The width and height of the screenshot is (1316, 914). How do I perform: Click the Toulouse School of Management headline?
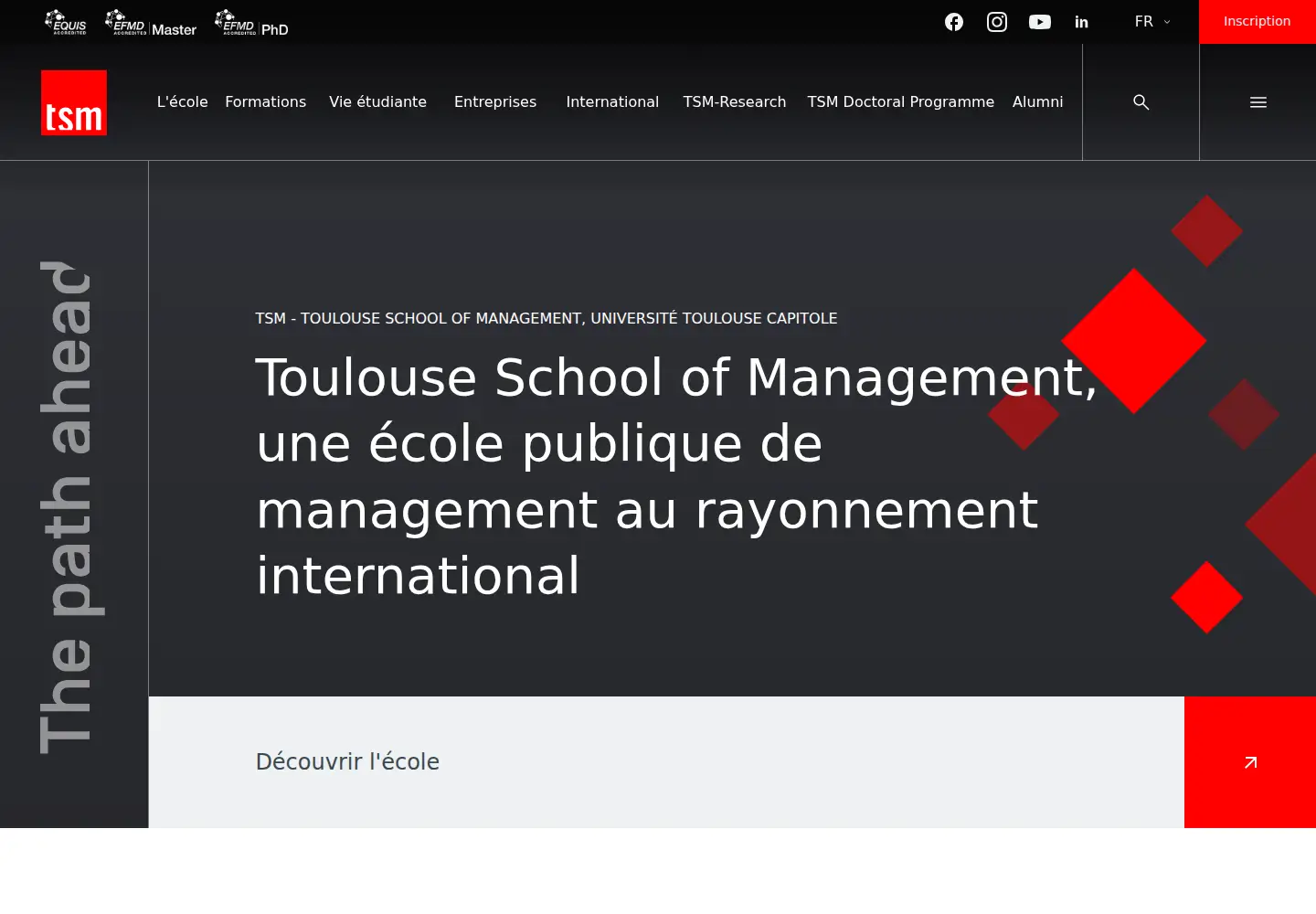676,476
